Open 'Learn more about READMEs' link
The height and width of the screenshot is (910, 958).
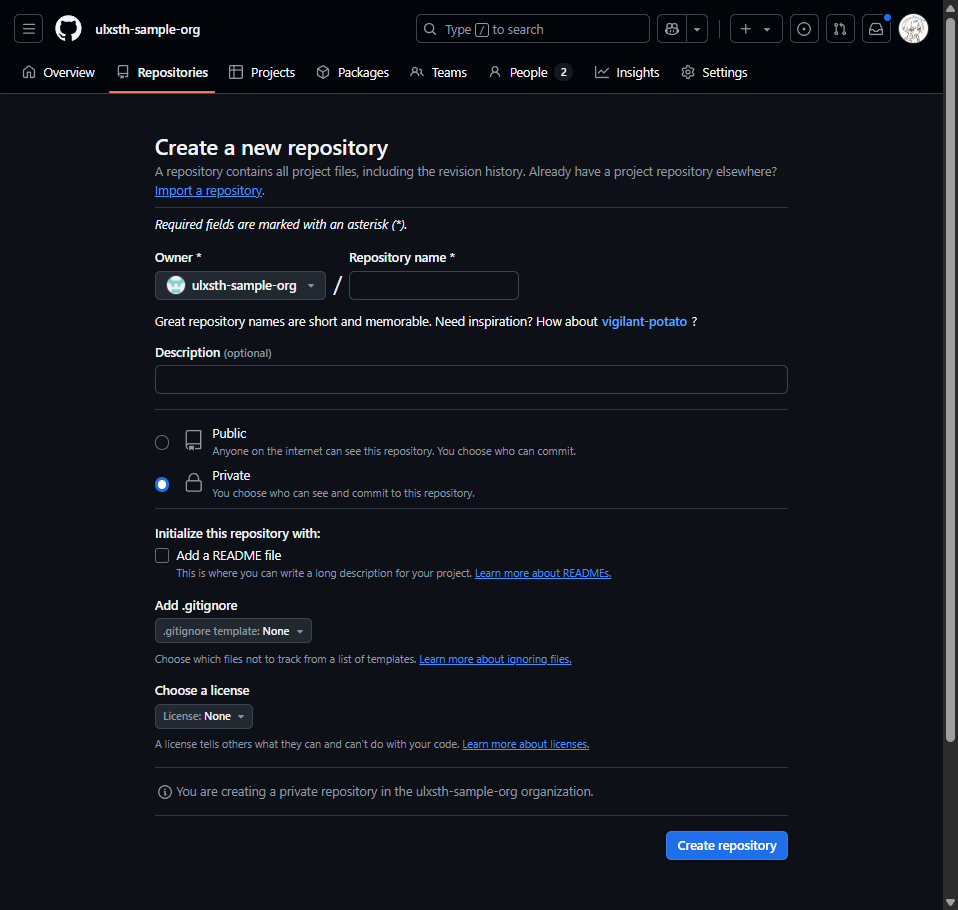pyautogui.click(x=543, y=573)
